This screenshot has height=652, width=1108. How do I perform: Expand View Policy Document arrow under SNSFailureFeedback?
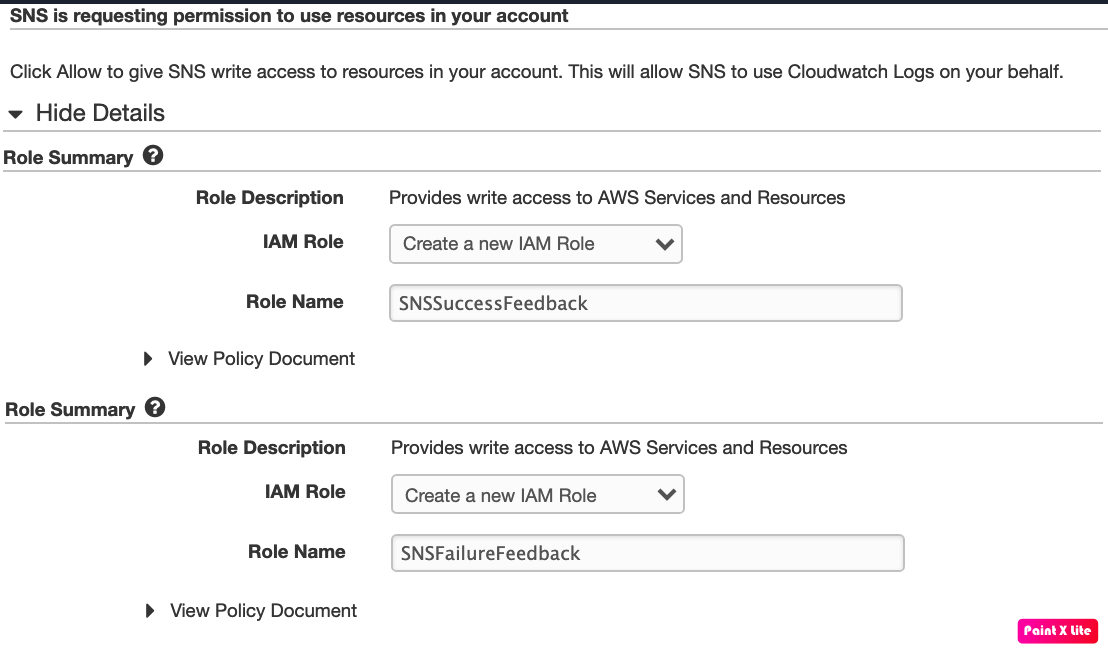tap(151, 611)
